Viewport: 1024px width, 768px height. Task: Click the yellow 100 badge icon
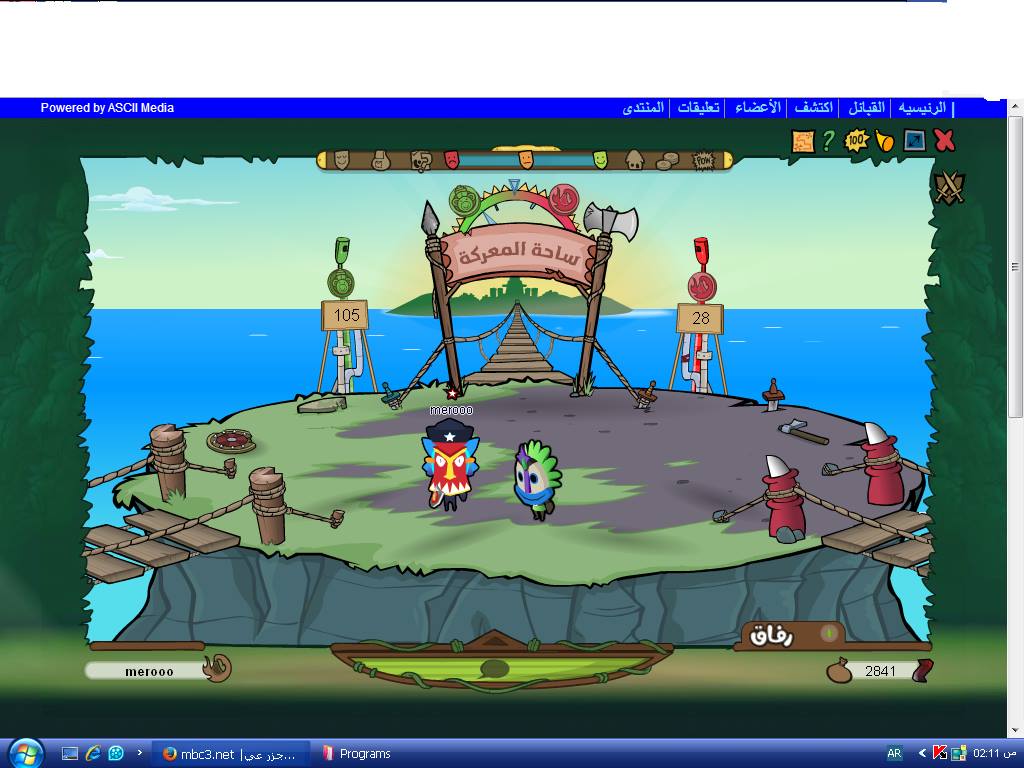pos(856,140)
